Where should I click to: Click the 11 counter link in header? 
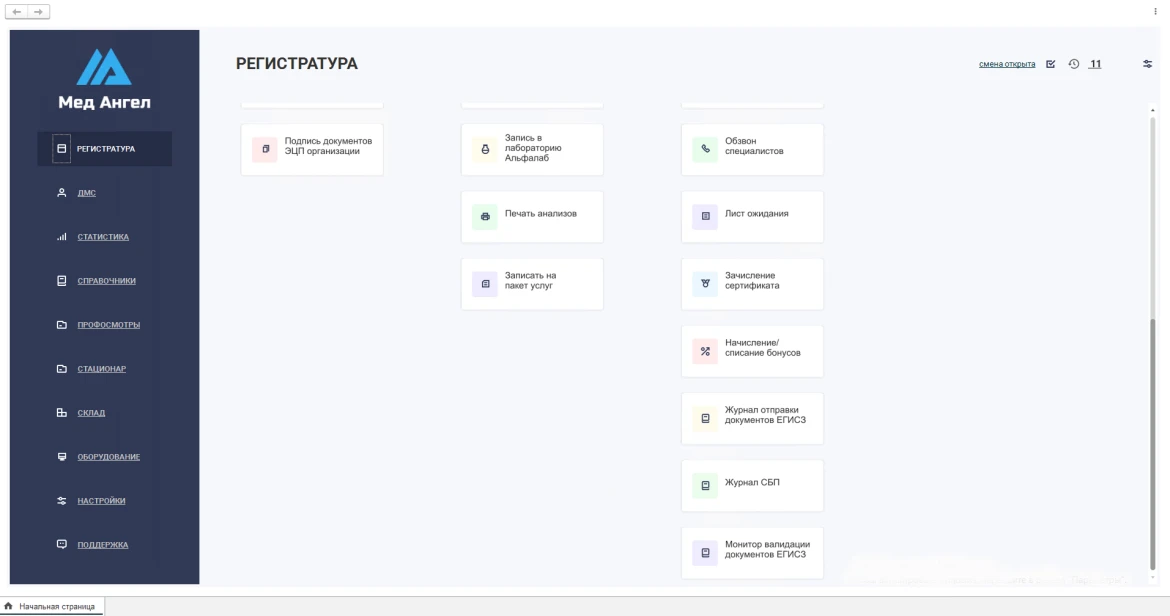coord(1095,64)
